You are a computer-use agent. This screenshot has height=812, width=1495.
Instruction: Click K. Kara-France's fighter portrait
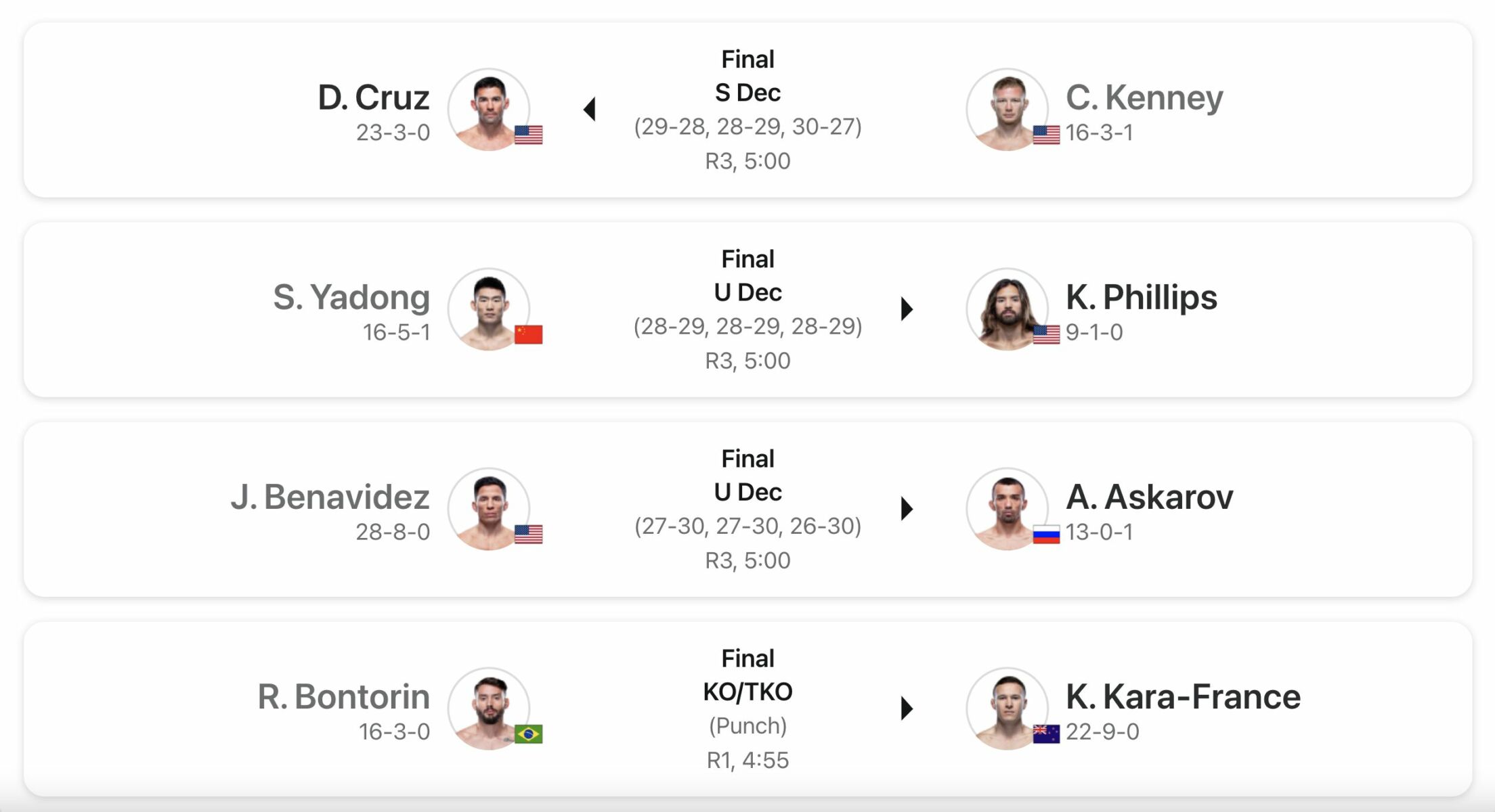pos(1007,708)
